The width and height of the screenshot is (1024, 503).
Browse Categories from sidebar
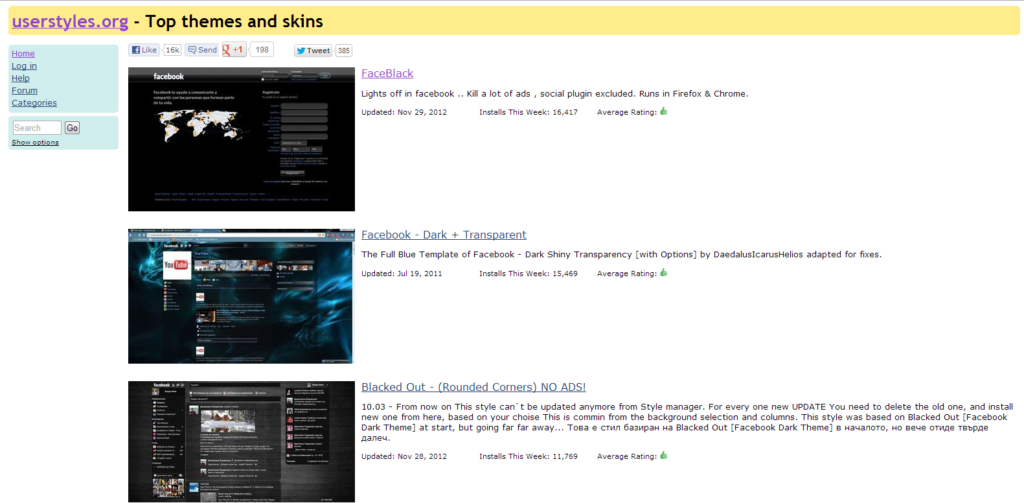34,103
